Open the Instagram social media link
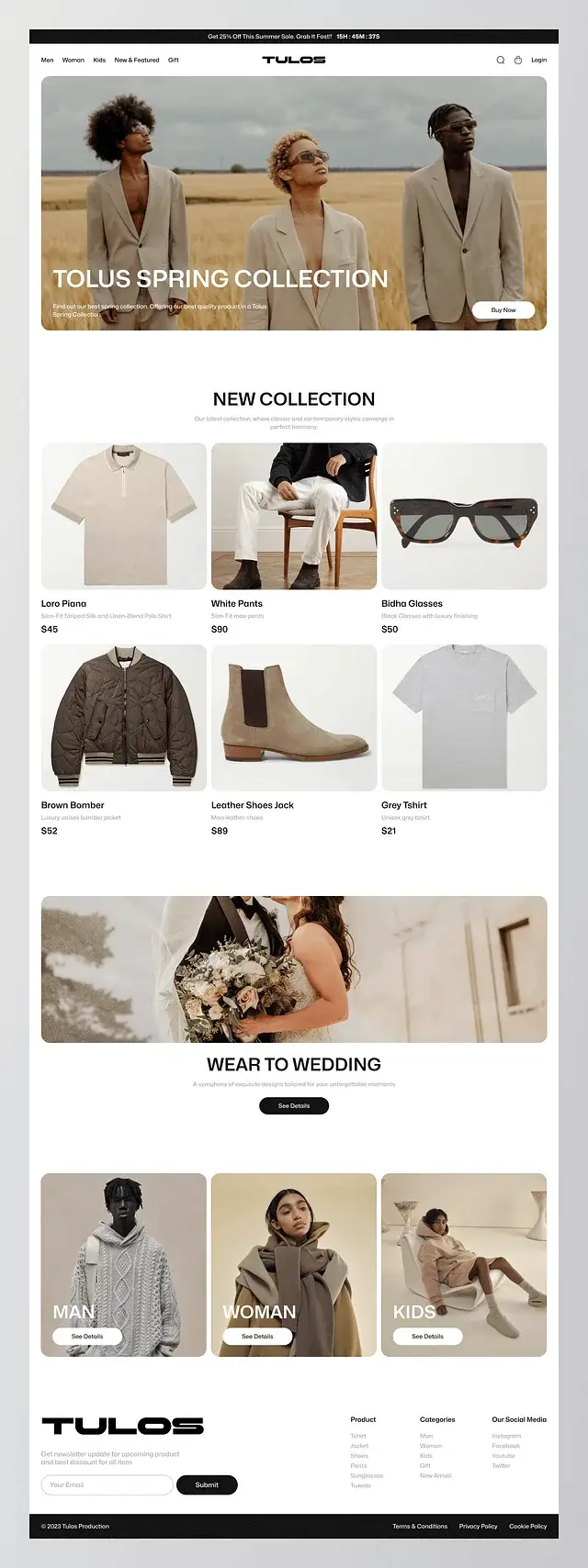 pyautogui.click(x=506, y=1436)
